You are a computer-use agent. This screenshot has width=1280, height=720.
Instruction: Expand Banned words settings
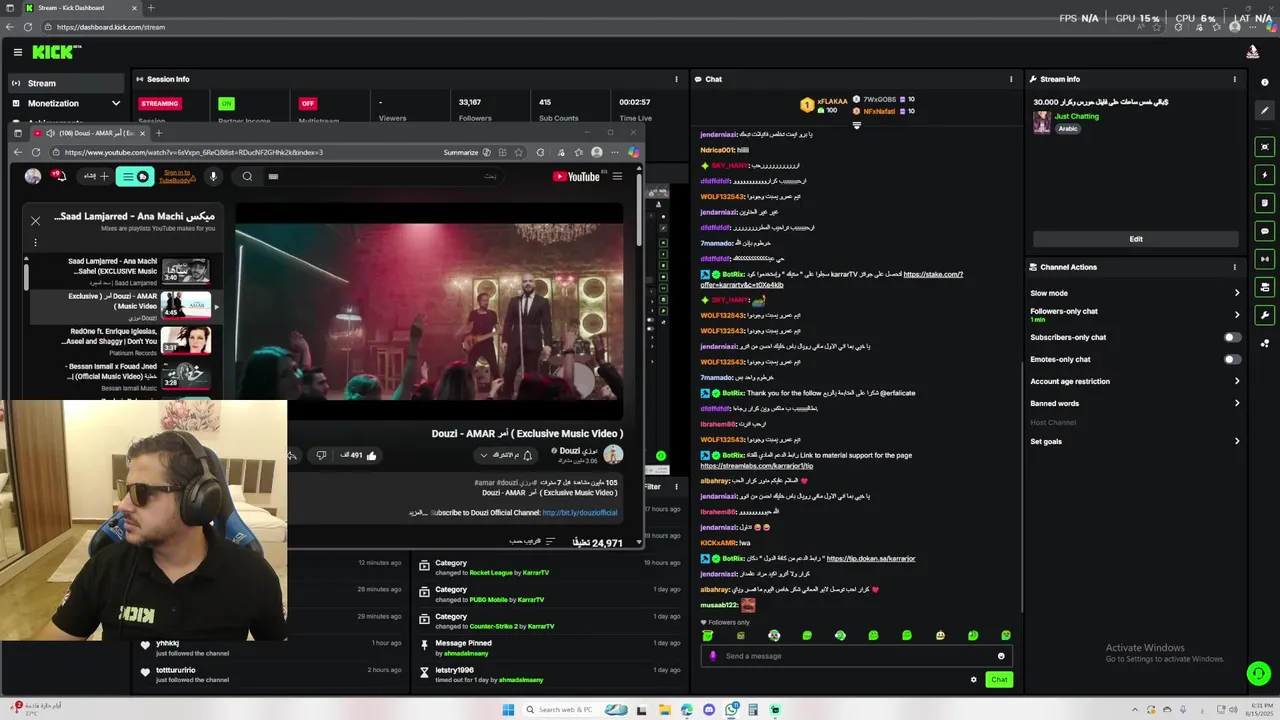(x=1237, y=403)
